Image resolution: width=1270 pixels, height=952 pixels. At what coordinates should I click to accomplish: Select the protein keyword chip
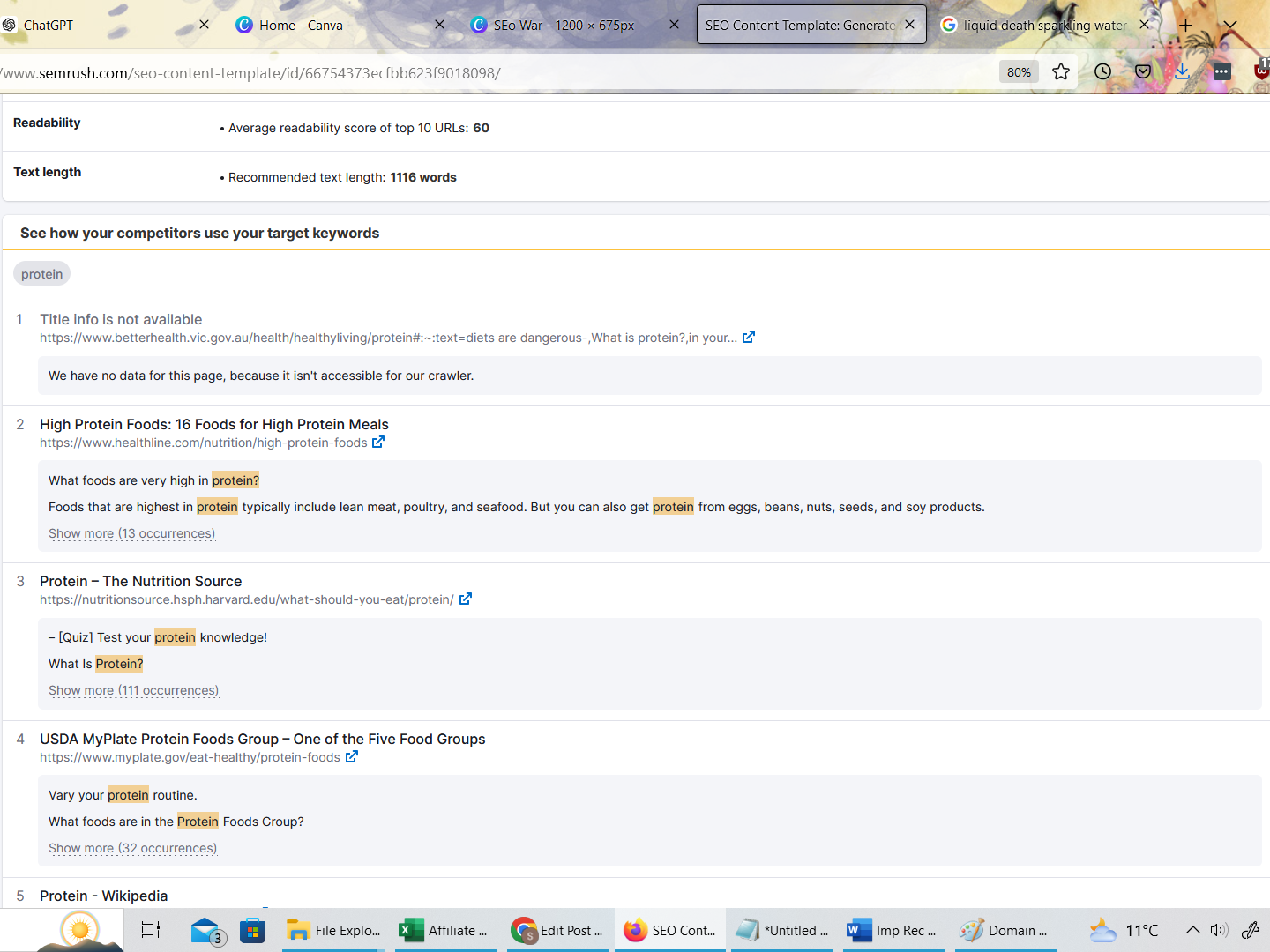coord(41,274)
